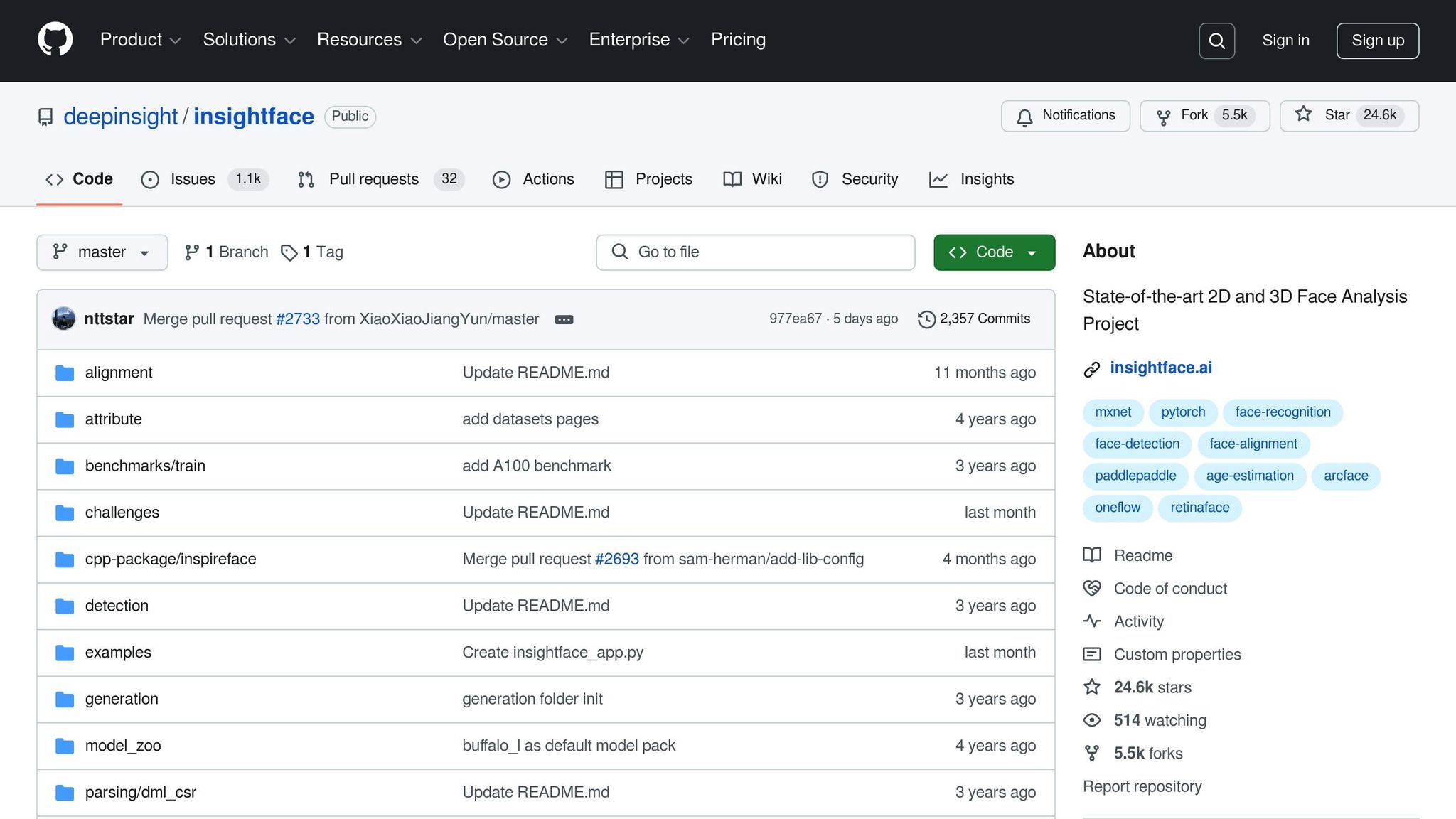
Task: Click the eye icon next to 514 watching
Action: click(1092, 720)
